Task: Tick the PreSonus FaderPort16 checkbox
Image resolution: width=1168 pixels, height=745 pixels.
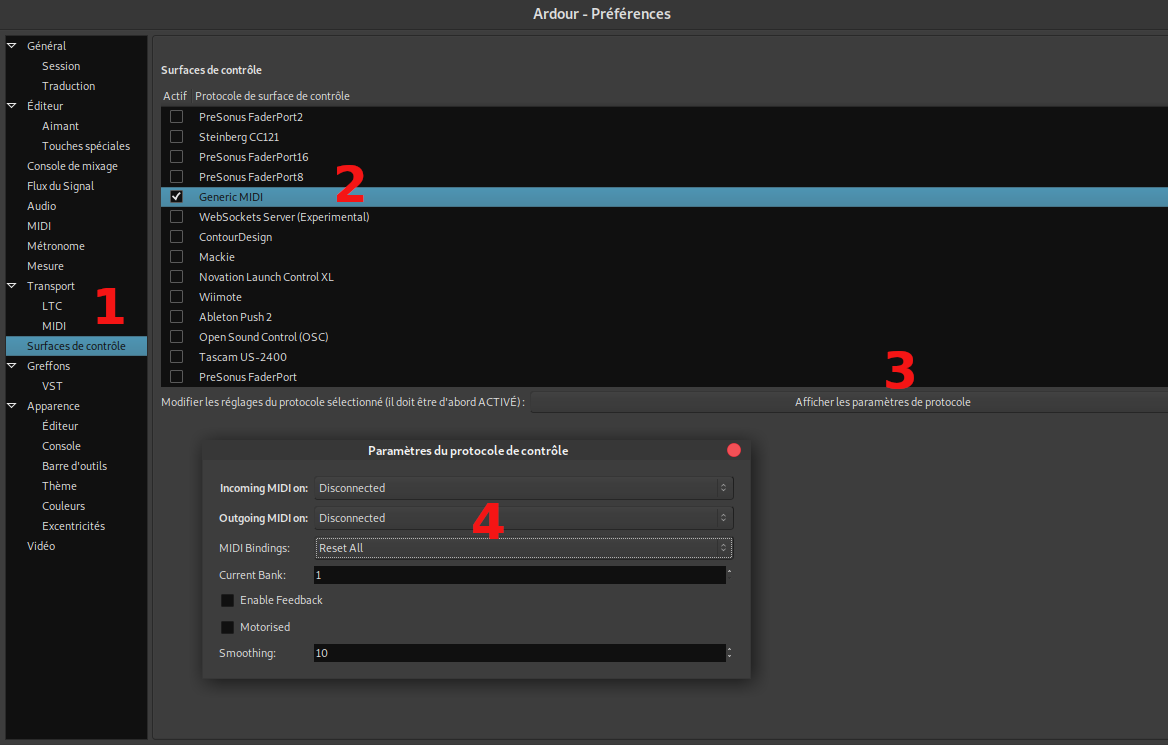Action: [x=177, y=157]
